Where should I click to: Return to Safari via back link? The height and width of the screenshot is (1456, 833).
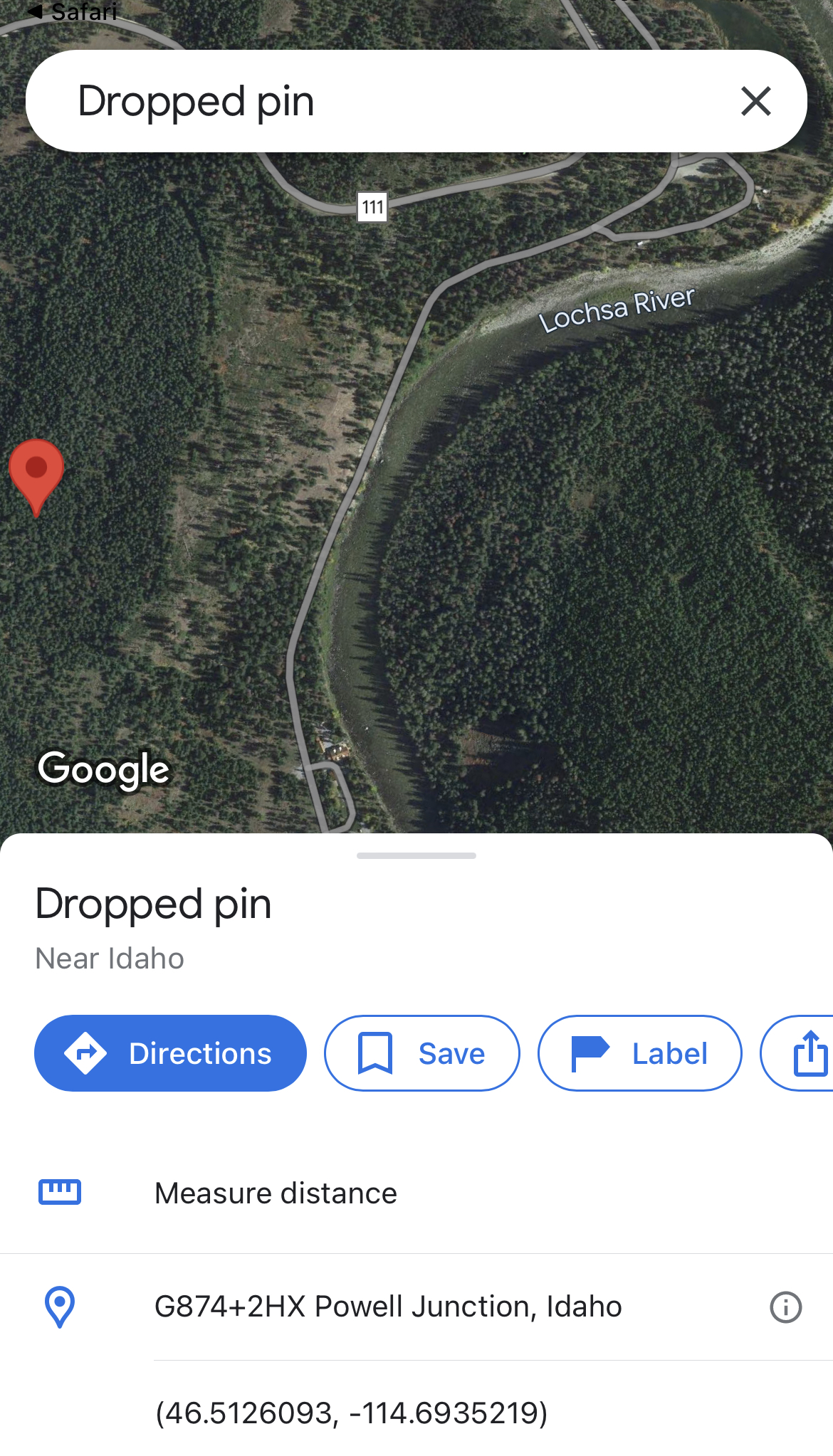[x=72, y=11]
